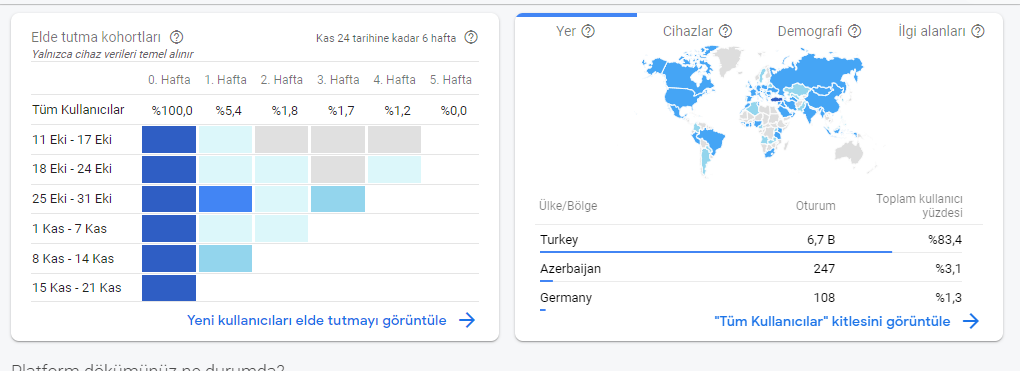Image resolution: width=1020 pixels, height=371 pixels.
Task: Click help icon next to Cihazlar tab
Action: pos(725,31)
